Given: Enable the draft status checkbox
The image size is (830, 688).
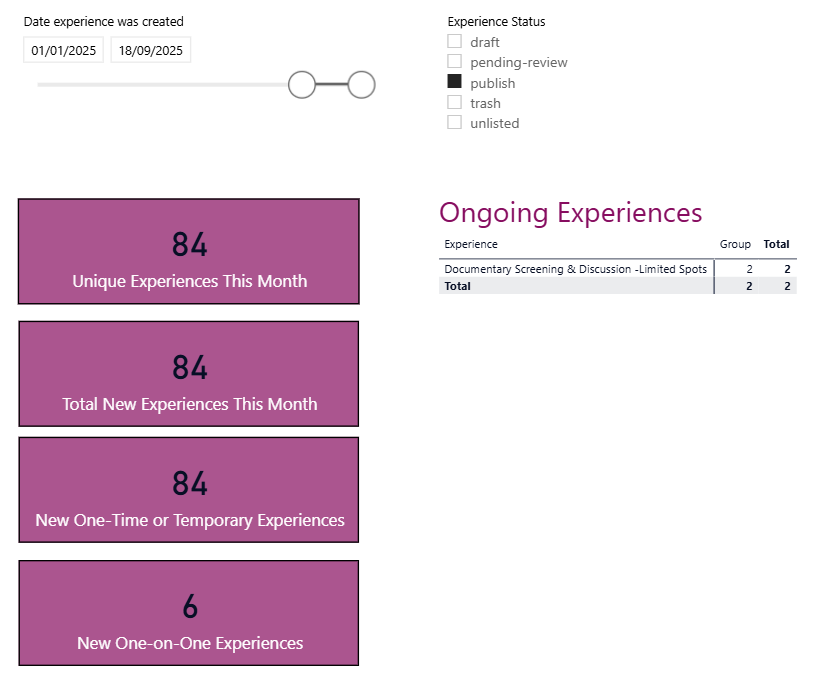Looking at the screenshot, I should (x=455, y=42).
